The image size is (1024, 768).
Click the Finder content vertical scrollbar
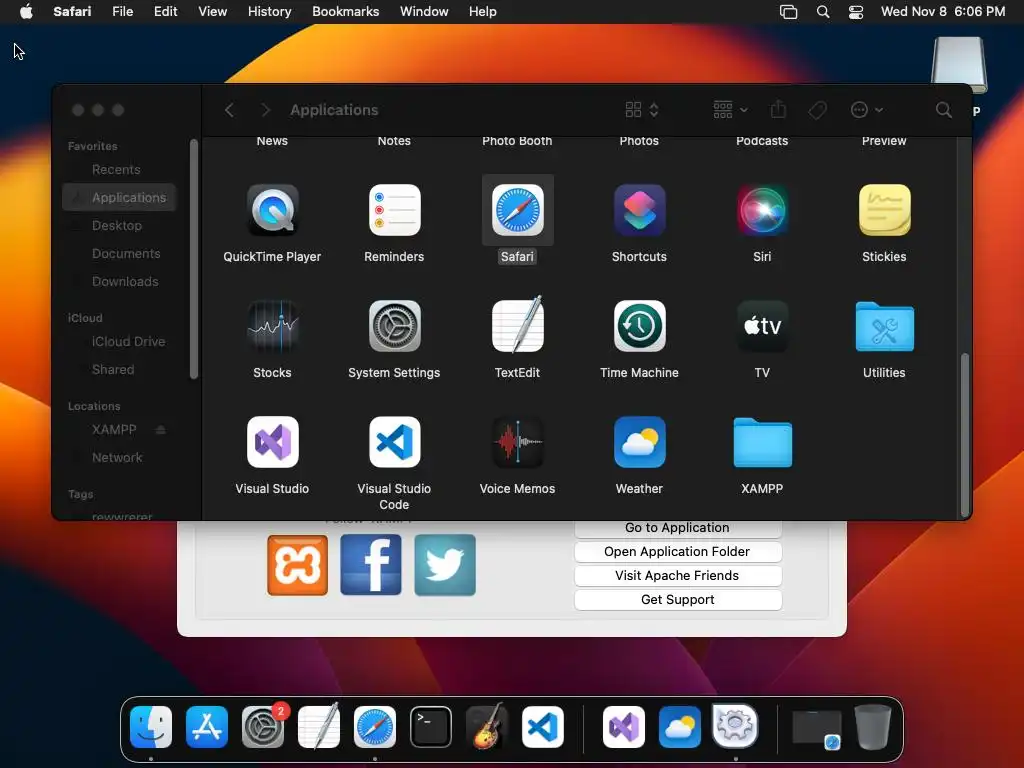point(964,434)
